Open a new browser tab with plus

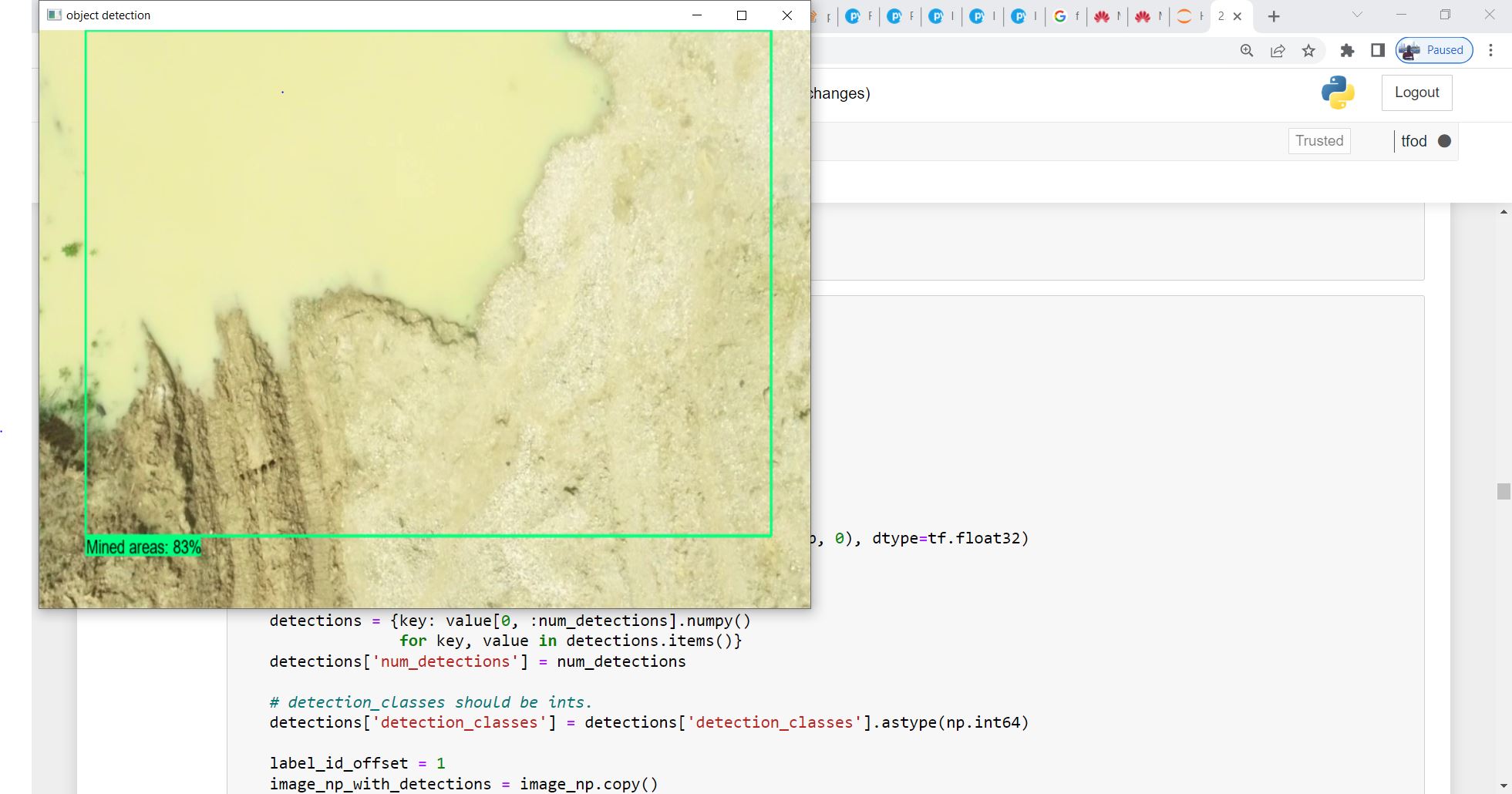1274,15
